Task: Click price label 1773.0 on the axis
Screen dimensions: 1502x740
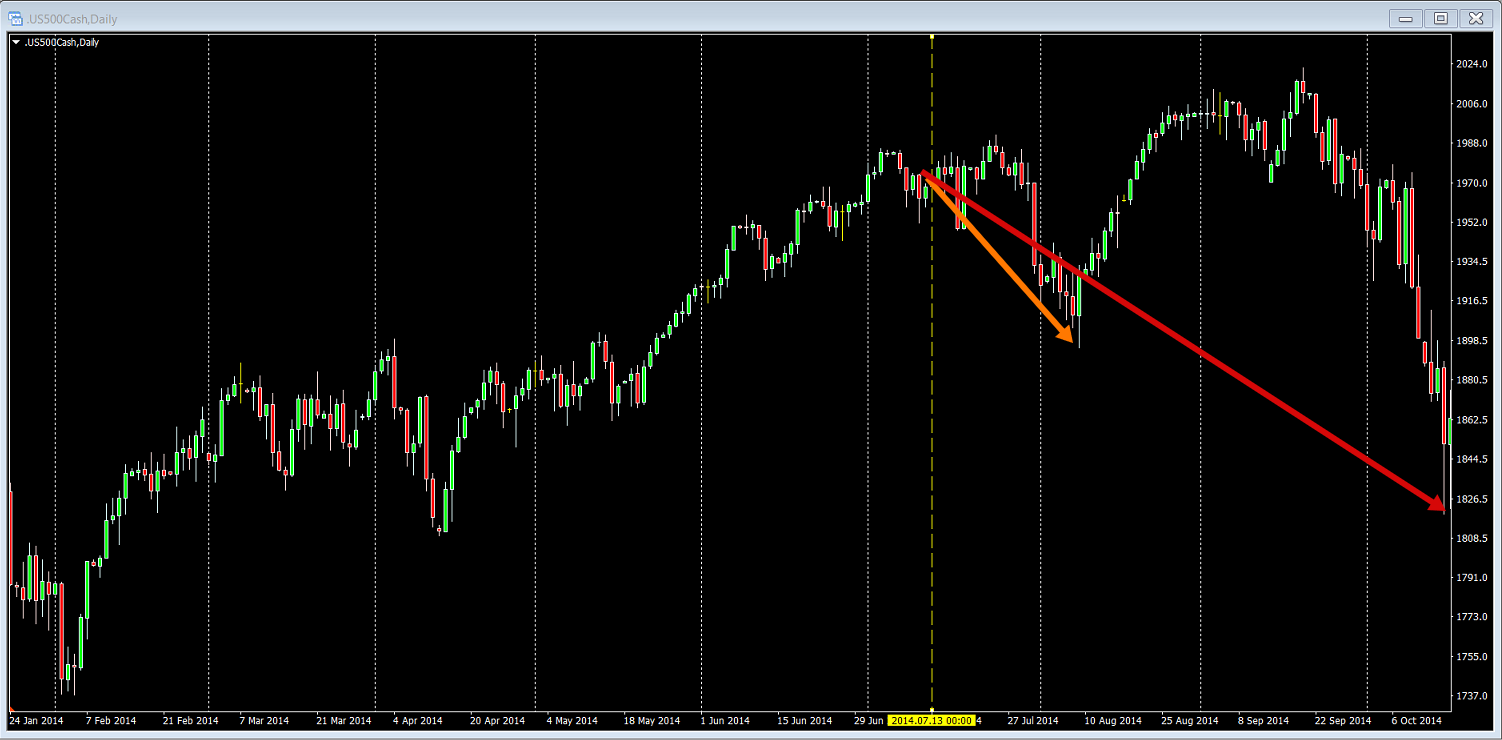Action: (1470, 617)
